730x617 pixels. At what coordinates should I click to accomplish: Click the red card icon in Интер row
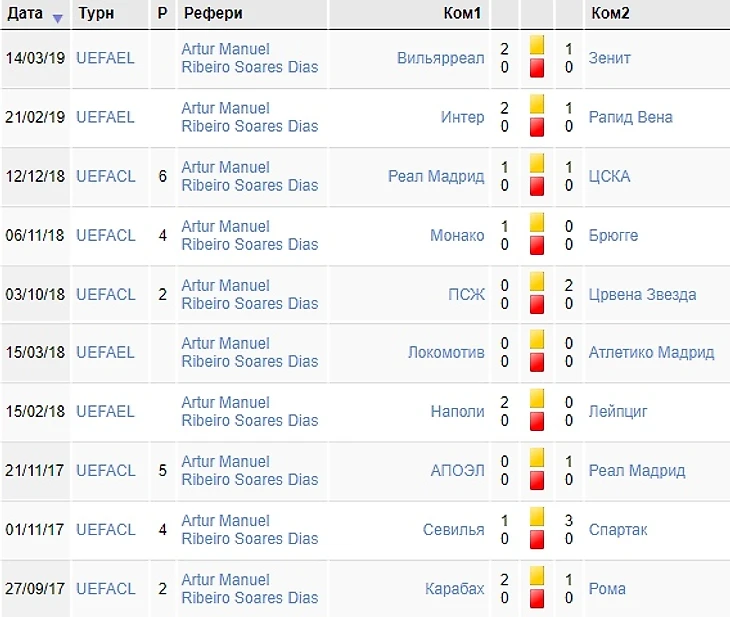click(536, 127)
